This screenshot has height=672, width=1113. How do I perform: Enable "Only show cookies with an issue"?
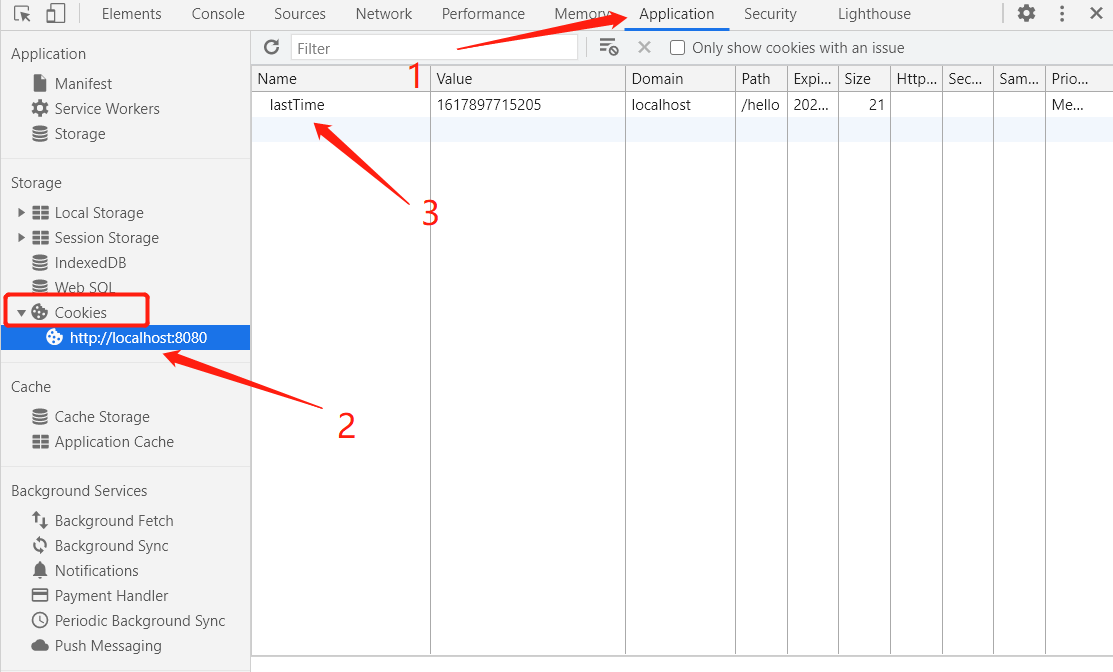click(677, 47)
